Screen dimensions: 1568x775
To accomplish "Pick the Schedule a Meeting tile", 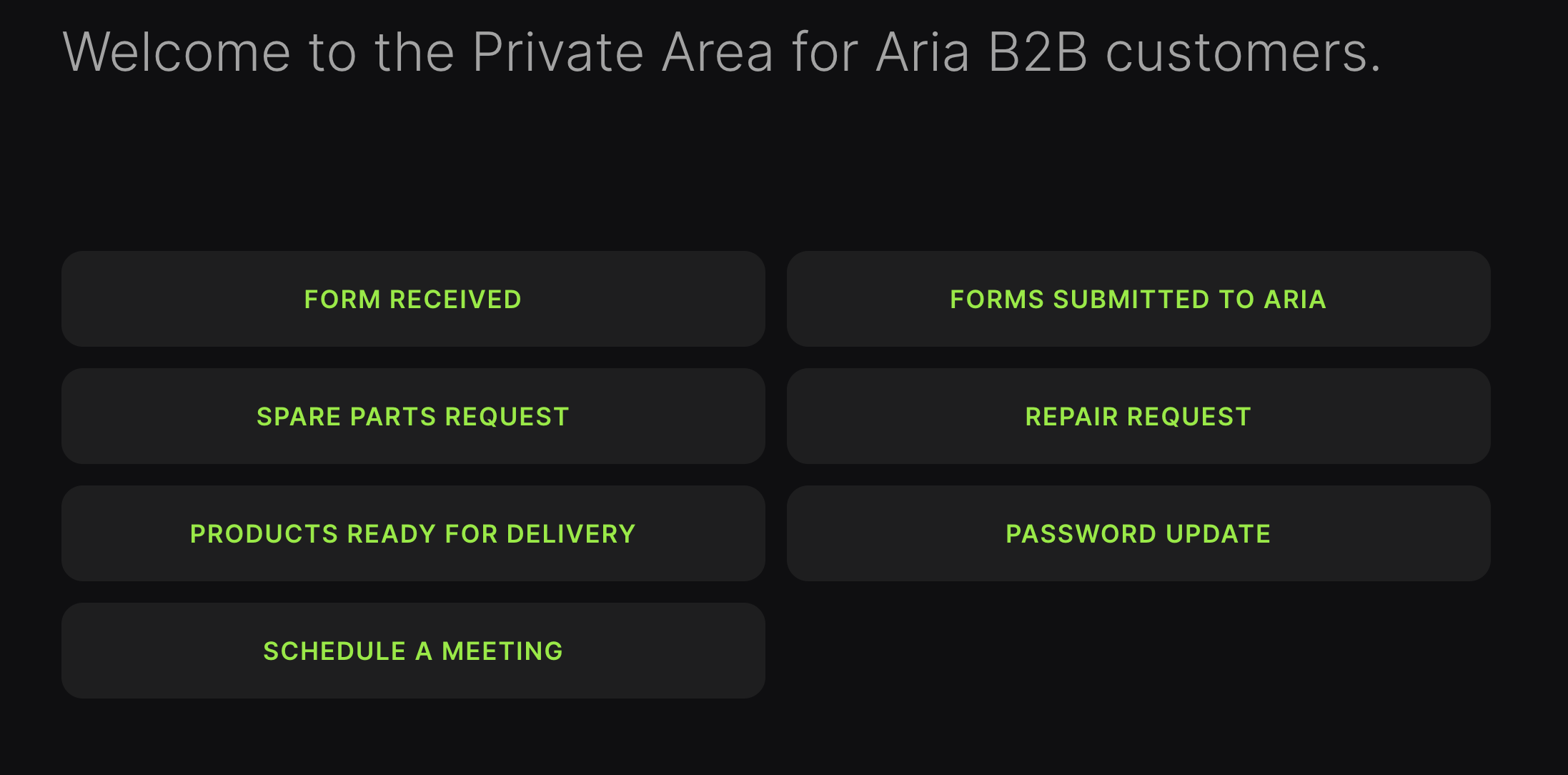I will tap(413, 651).
